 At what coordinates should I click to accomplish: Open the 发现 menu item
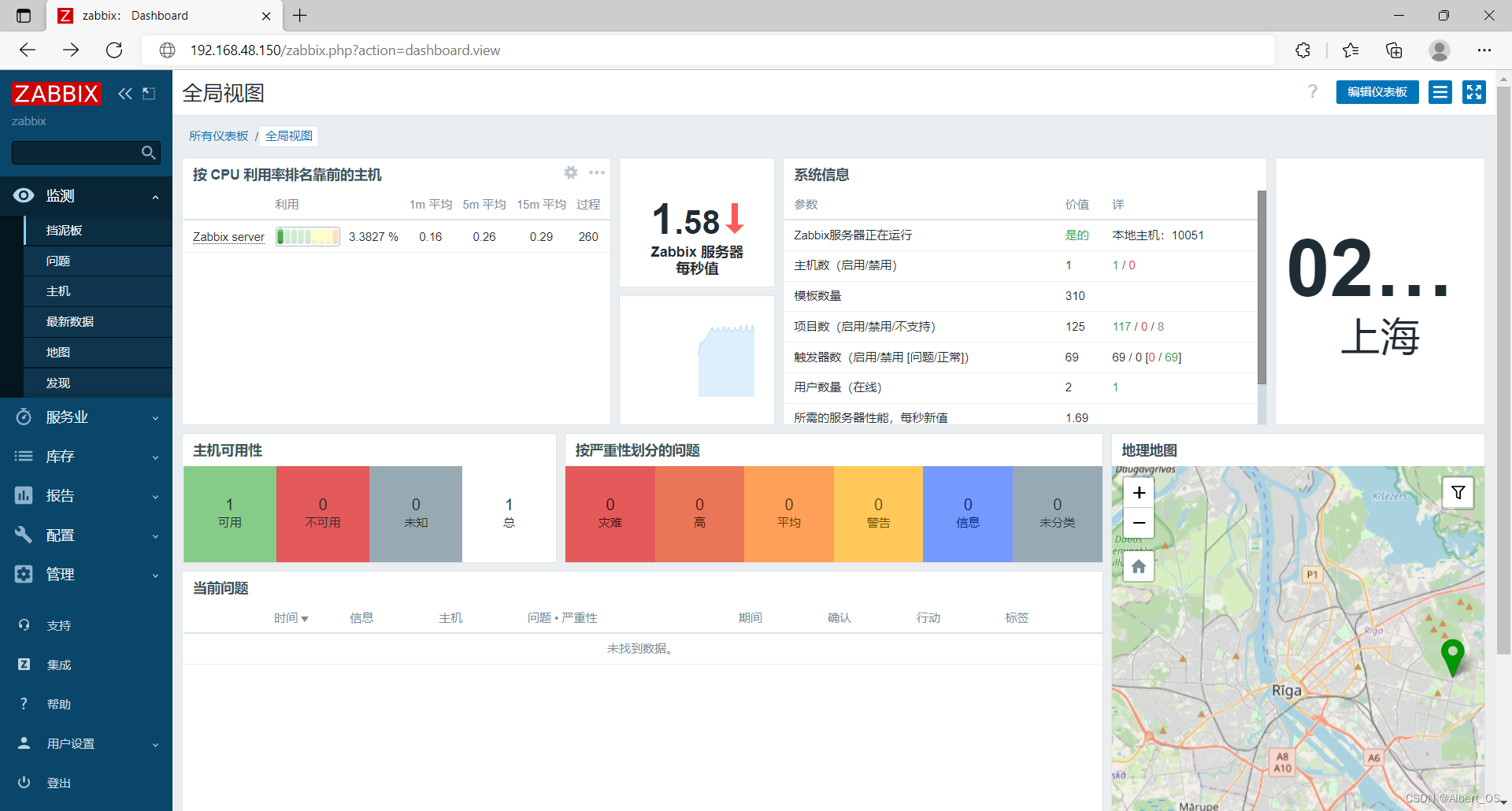(98, 383)
